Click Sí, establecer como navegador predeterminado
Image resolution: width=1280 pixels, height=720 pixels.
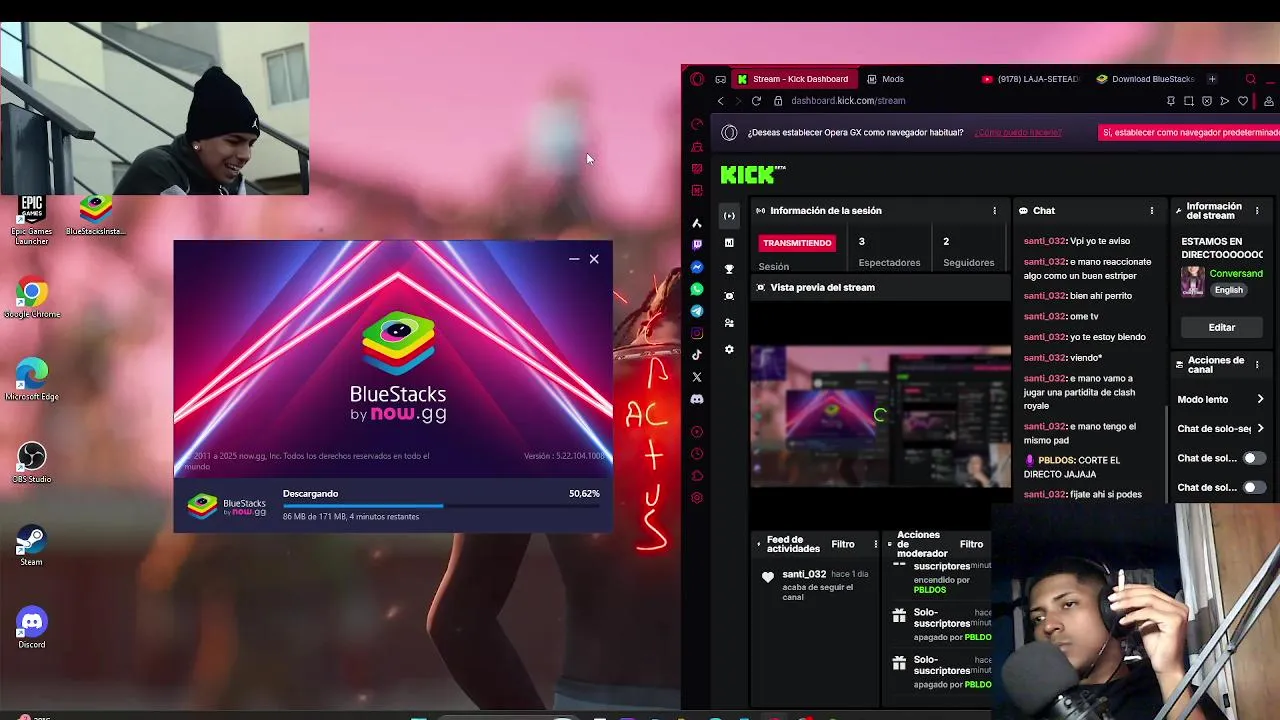1189,132
